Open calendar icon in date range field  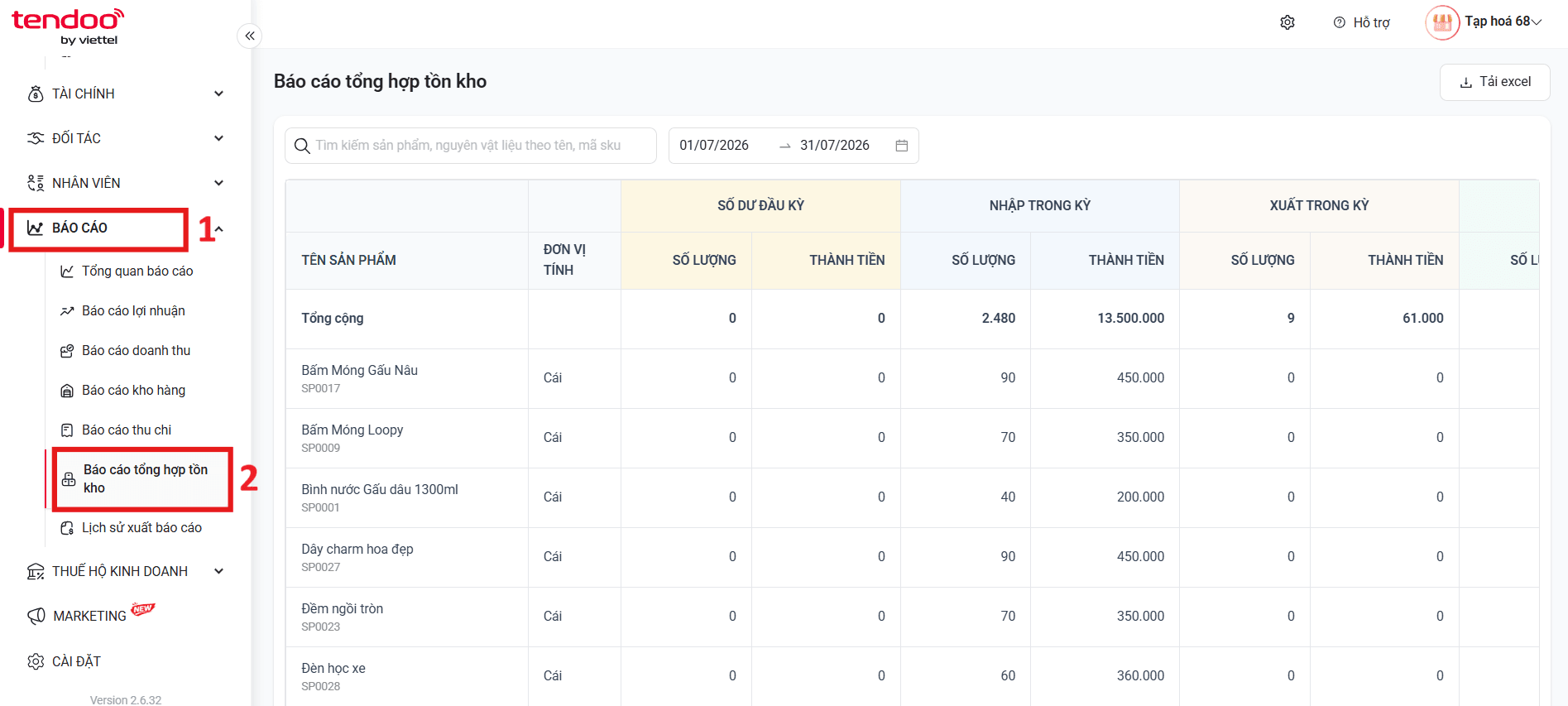(901, 146)
